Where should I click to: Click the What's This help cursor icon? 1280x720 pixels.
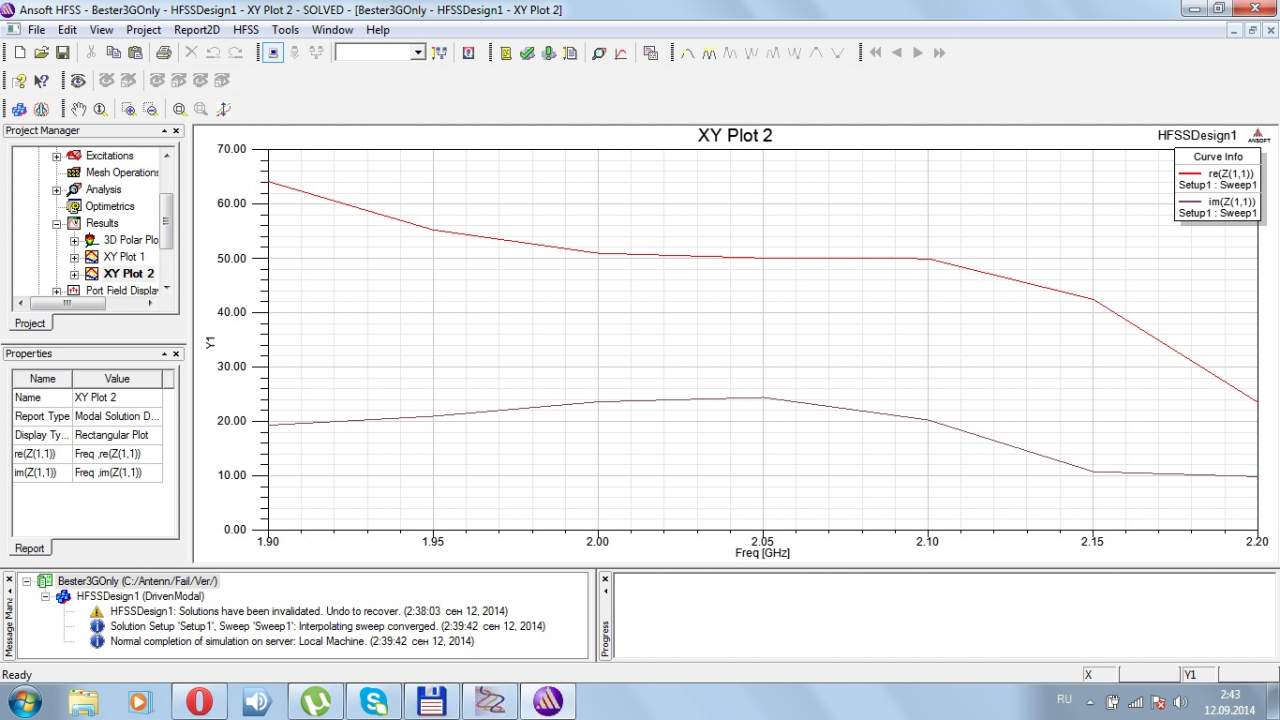pyautogui.click(x=41, y=81)
